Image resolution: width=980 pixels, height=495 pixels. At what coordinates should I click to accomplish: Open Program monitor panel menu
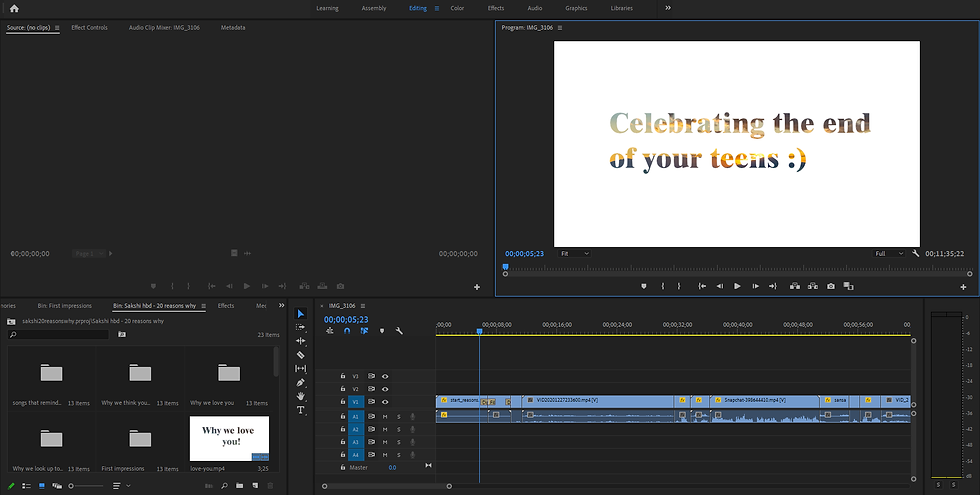(560, 28)
